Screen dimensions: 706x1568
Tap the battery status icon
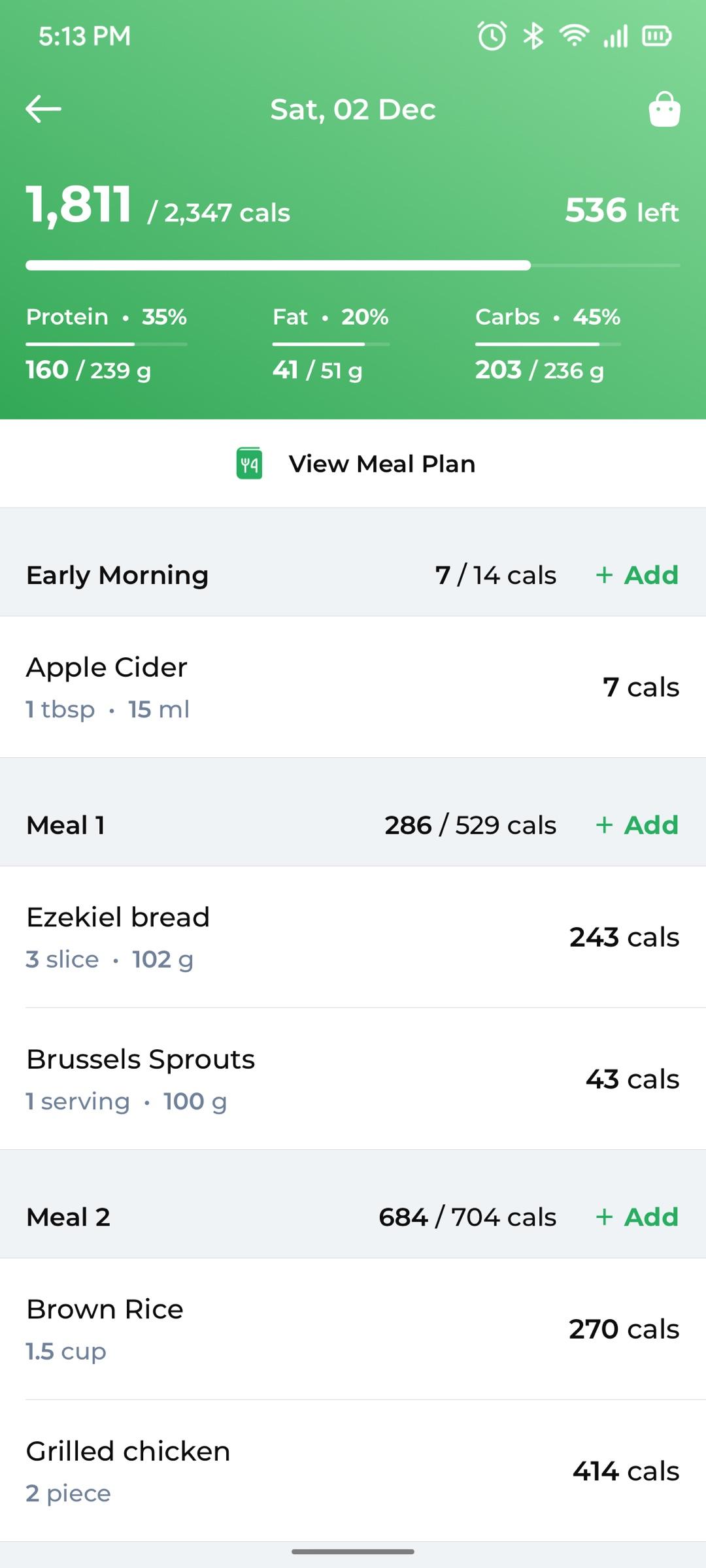(x=657, y=36)
